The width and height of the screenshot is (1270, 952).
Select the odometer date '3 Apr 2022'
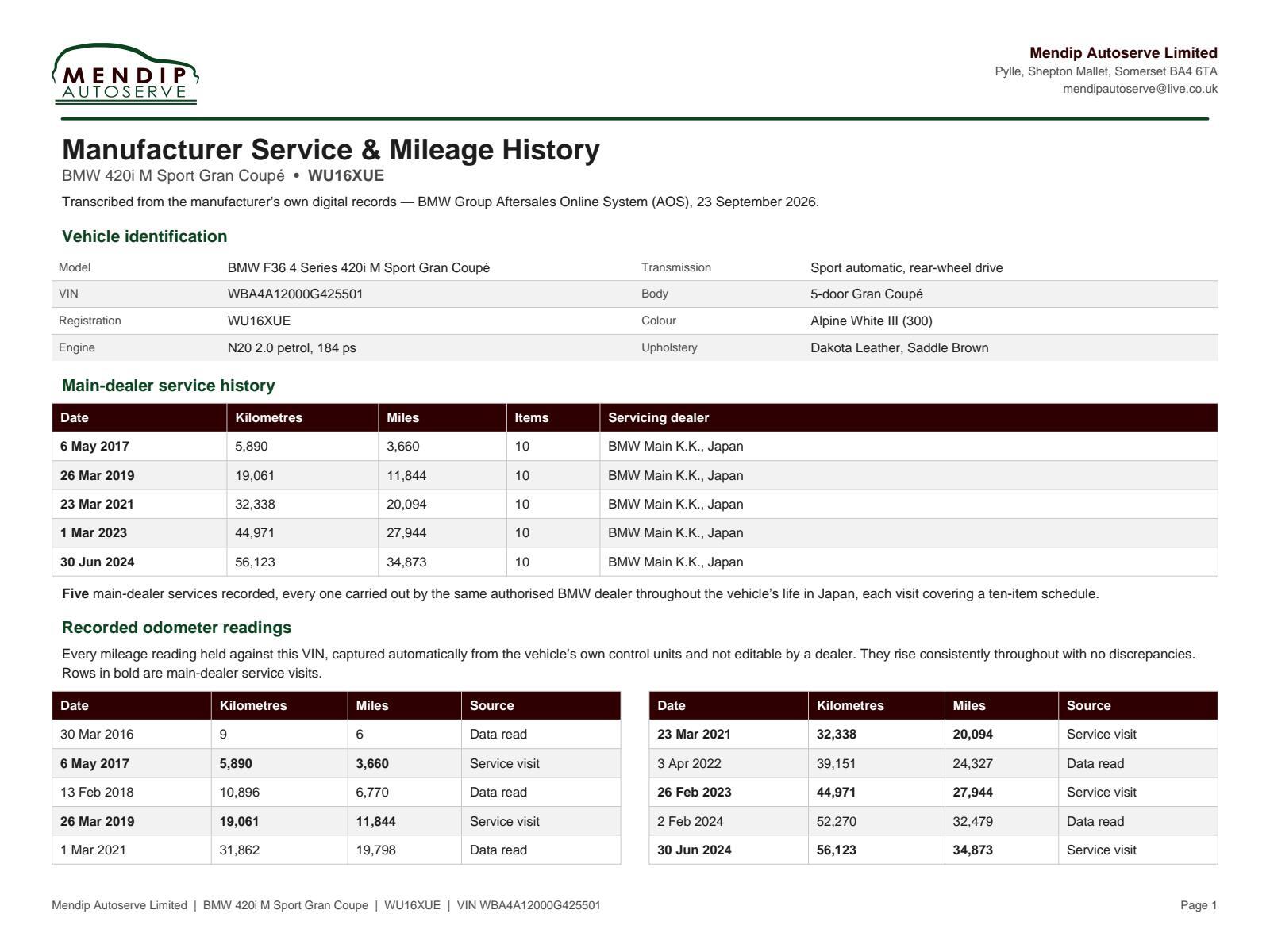click(x=689, y=764)
